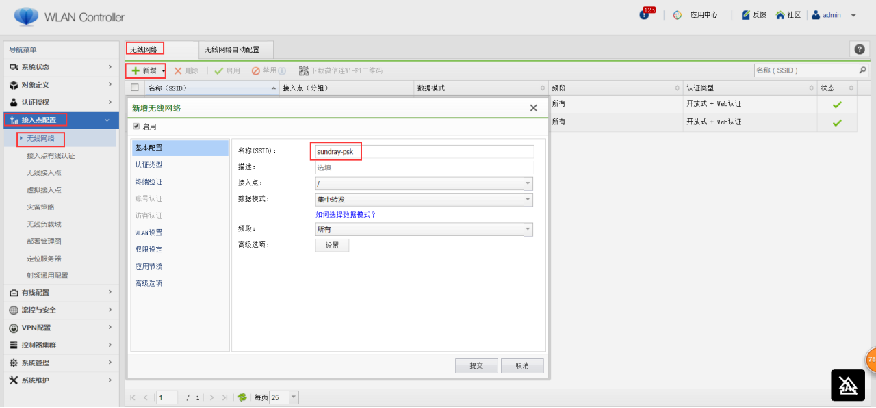
Task: Open the 应用中心 app center icon
Action: pos(678,16)
